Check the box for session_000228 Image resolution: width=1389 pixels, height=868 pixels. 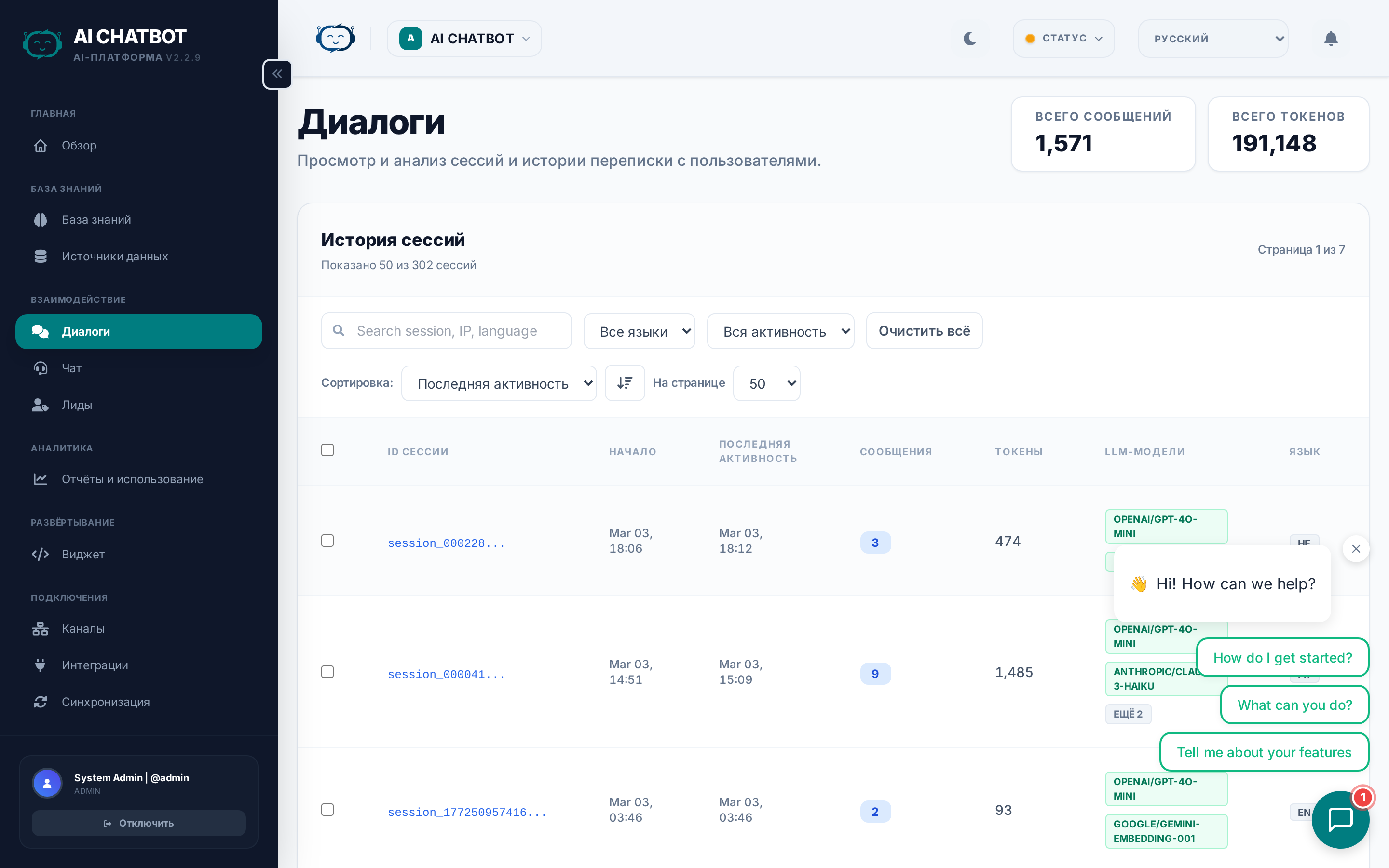tap(327, 541)
